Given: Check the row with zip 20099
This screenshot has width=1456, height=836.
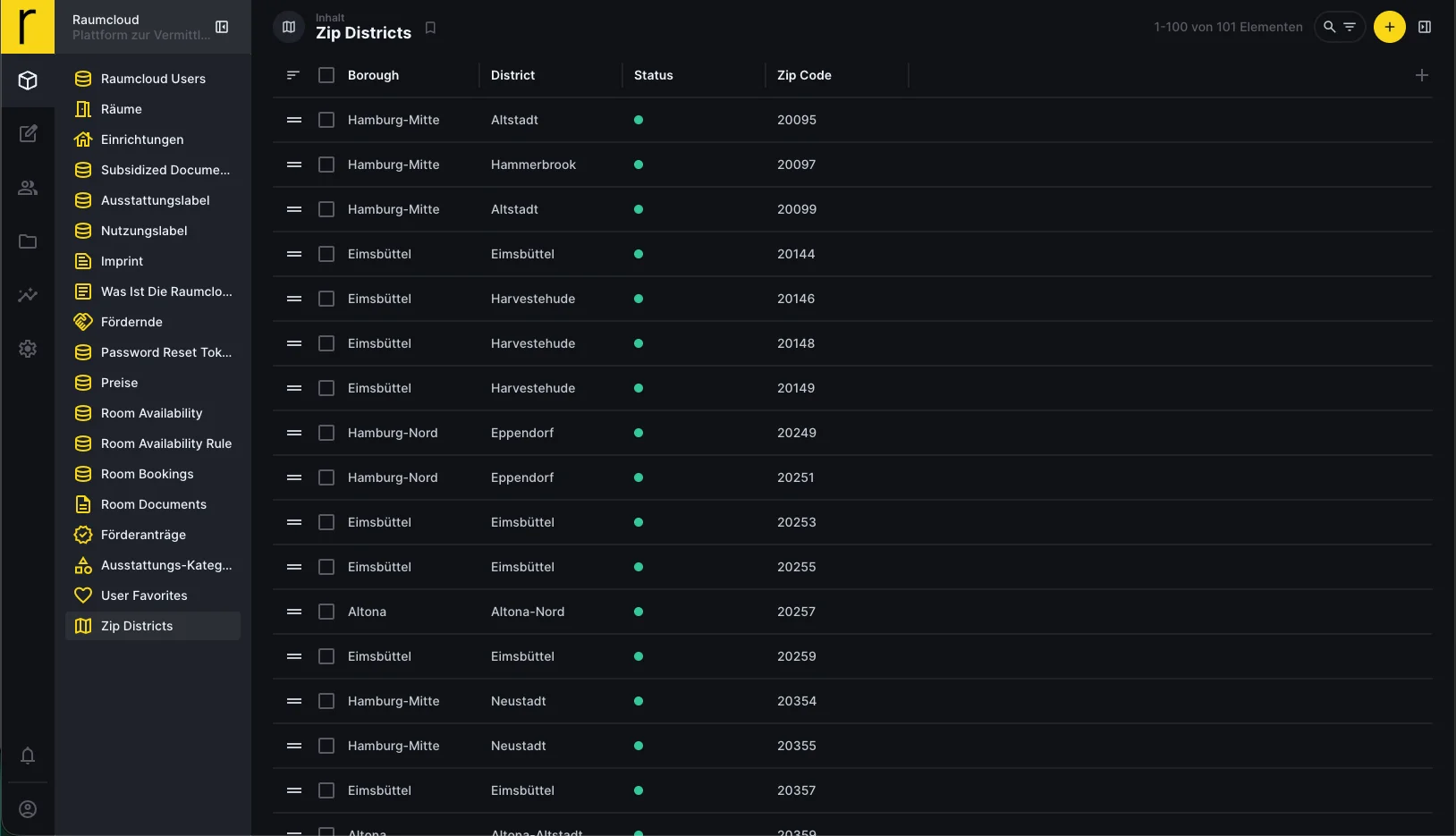Looking at the screenshot, I should click(326, 209).
